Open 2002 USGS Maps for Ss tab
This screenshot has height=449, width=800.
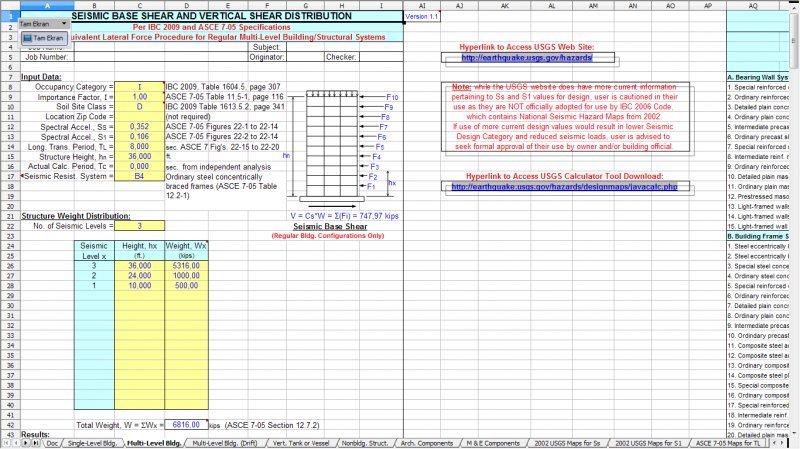tap(567, 443)
